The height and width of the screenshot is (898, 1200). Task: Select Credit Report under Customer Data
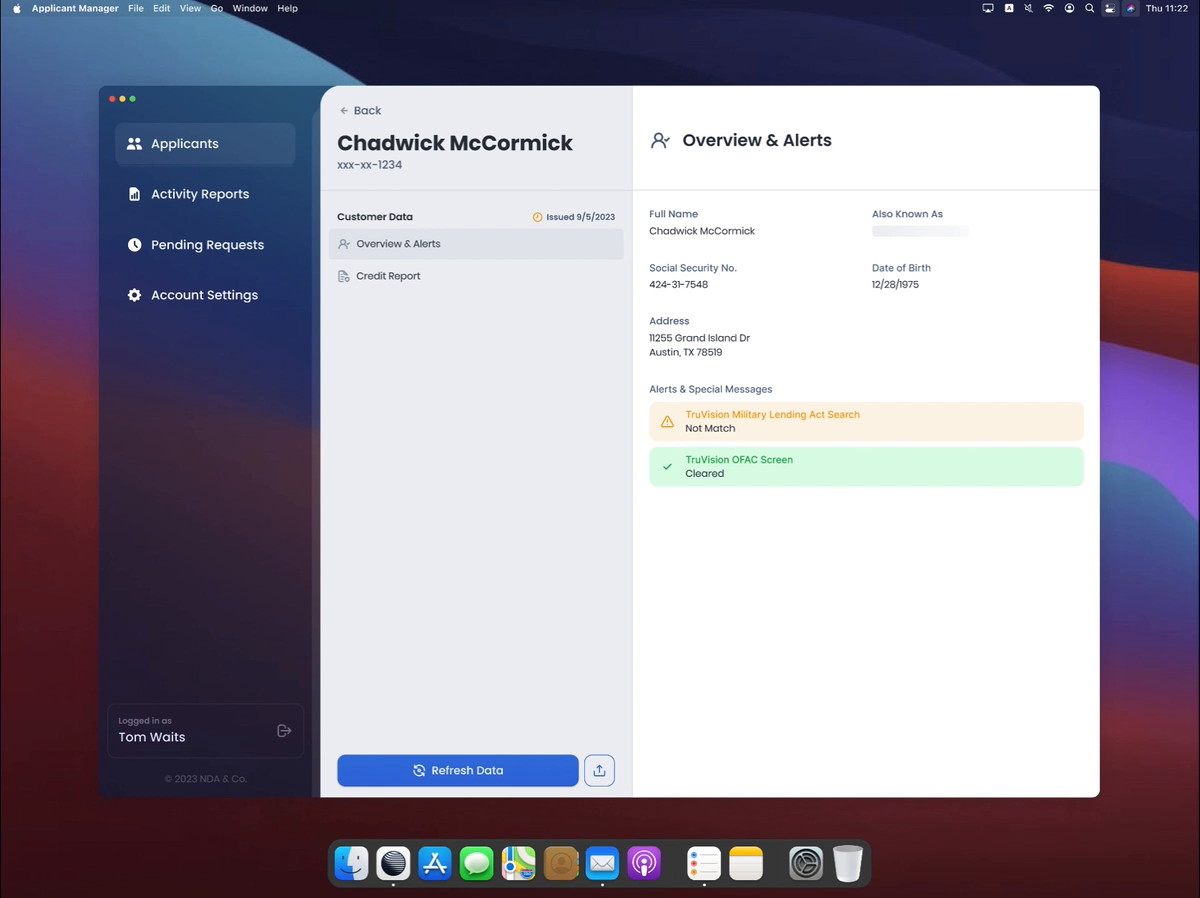point(390,275)
